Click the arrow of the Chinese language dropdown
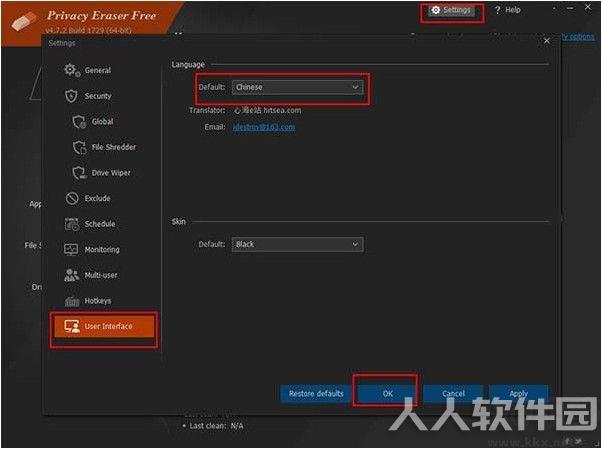 (355, 87)
